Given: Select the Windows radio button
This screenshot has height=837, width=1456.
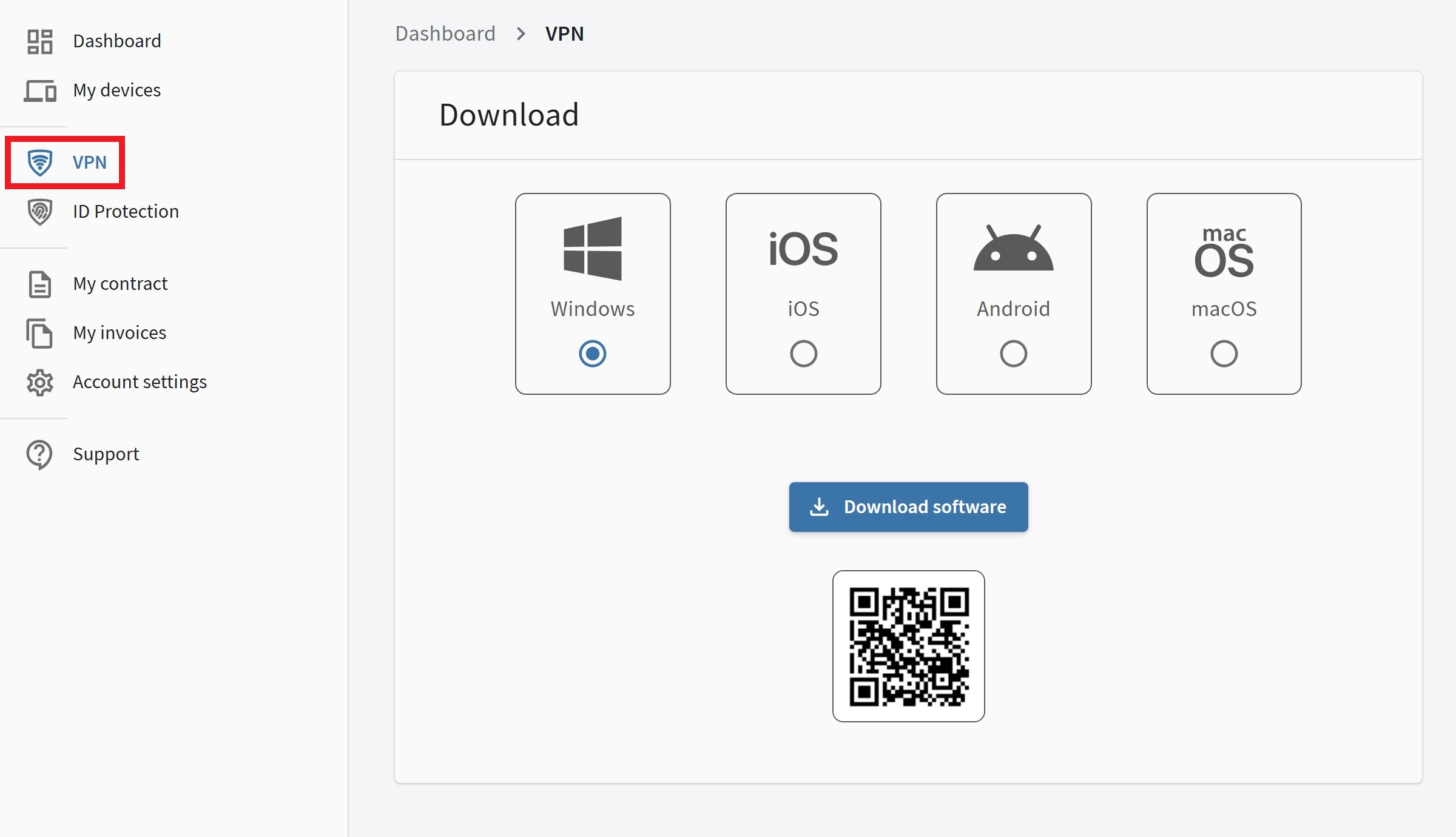Looking at the screenshot, I should tap(592, 354).
